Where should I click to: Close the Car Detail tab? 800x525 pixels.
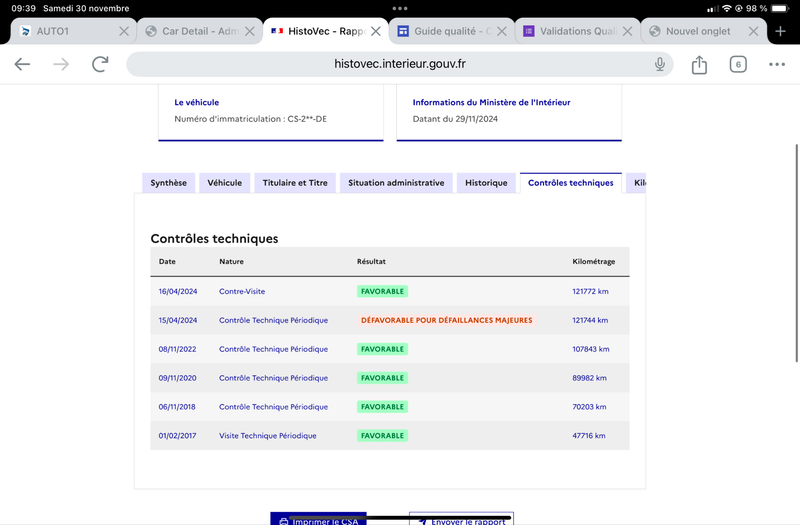tap(249, 32)
